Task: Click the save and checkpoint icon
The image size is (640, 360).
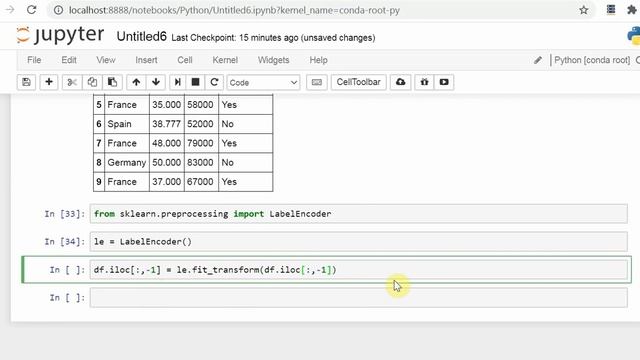Action: coord(27,82)
